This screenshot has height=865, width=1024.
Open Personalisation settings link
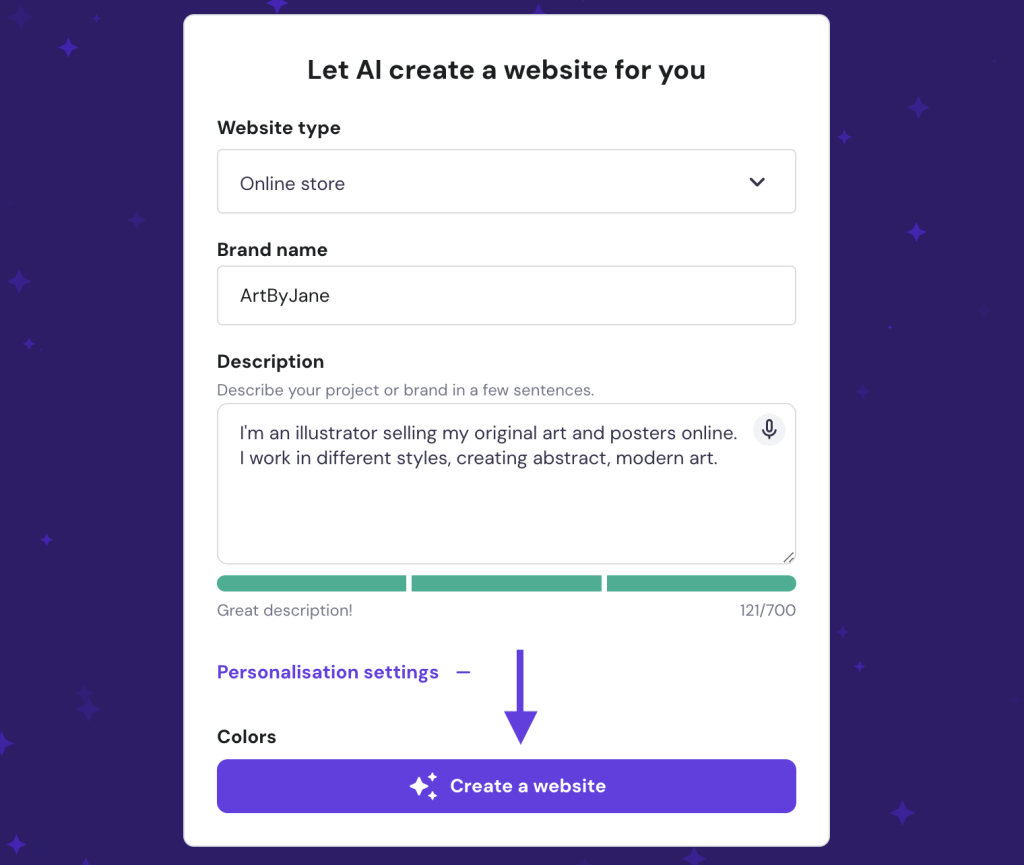tap(327, 672)
